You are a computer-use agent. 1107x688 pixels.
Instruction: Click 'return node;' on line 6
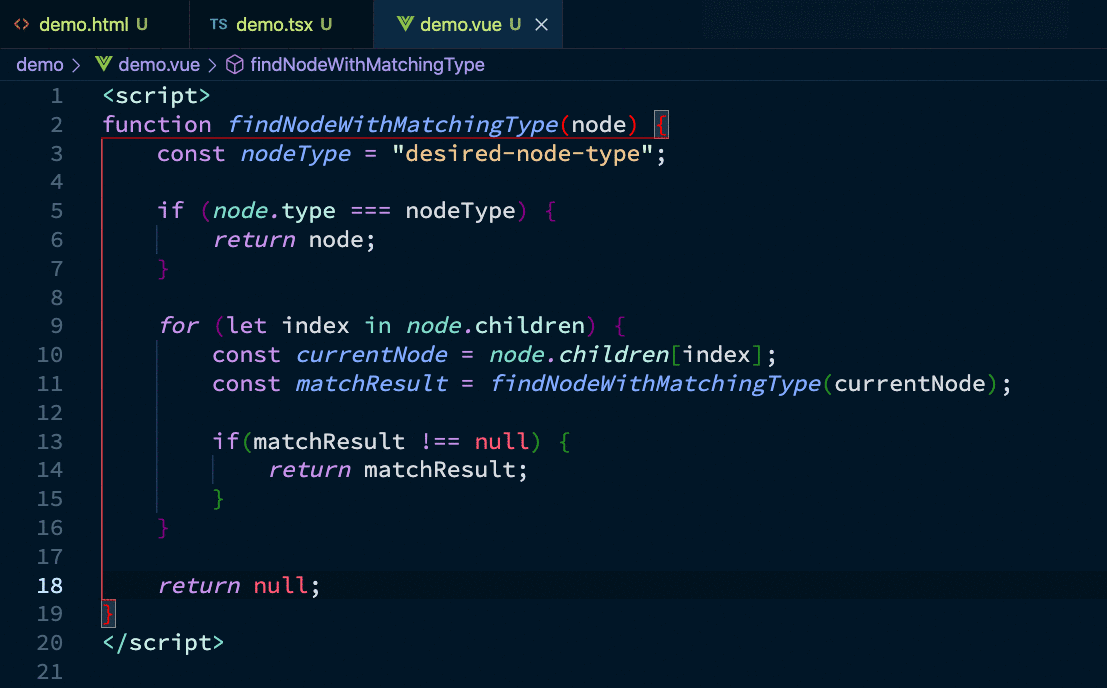pos(294,240)
